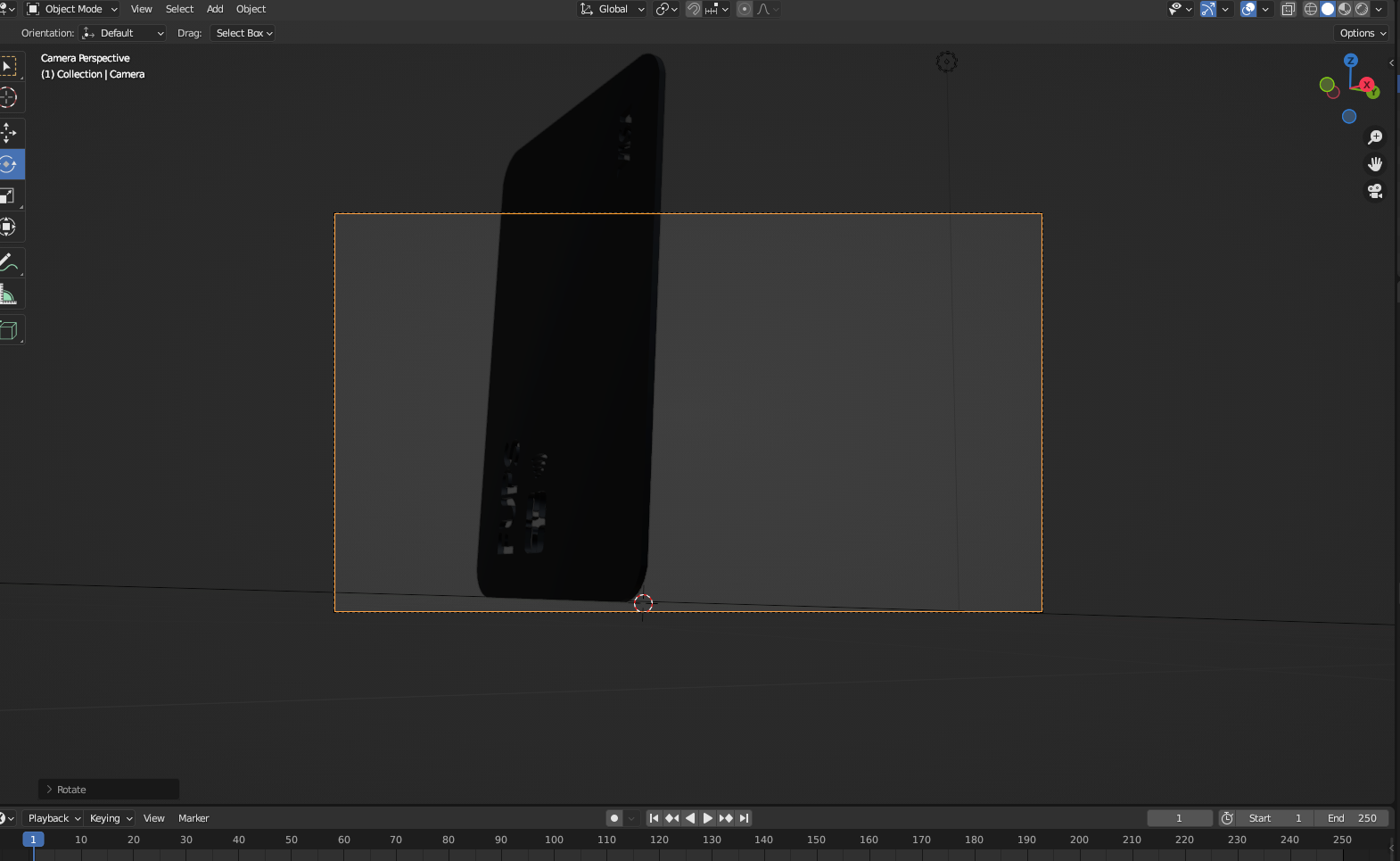The height and width of the screenshot is (861, 1400).
Task: Open Orientation Default dropdown
Action: click(123, 33)
